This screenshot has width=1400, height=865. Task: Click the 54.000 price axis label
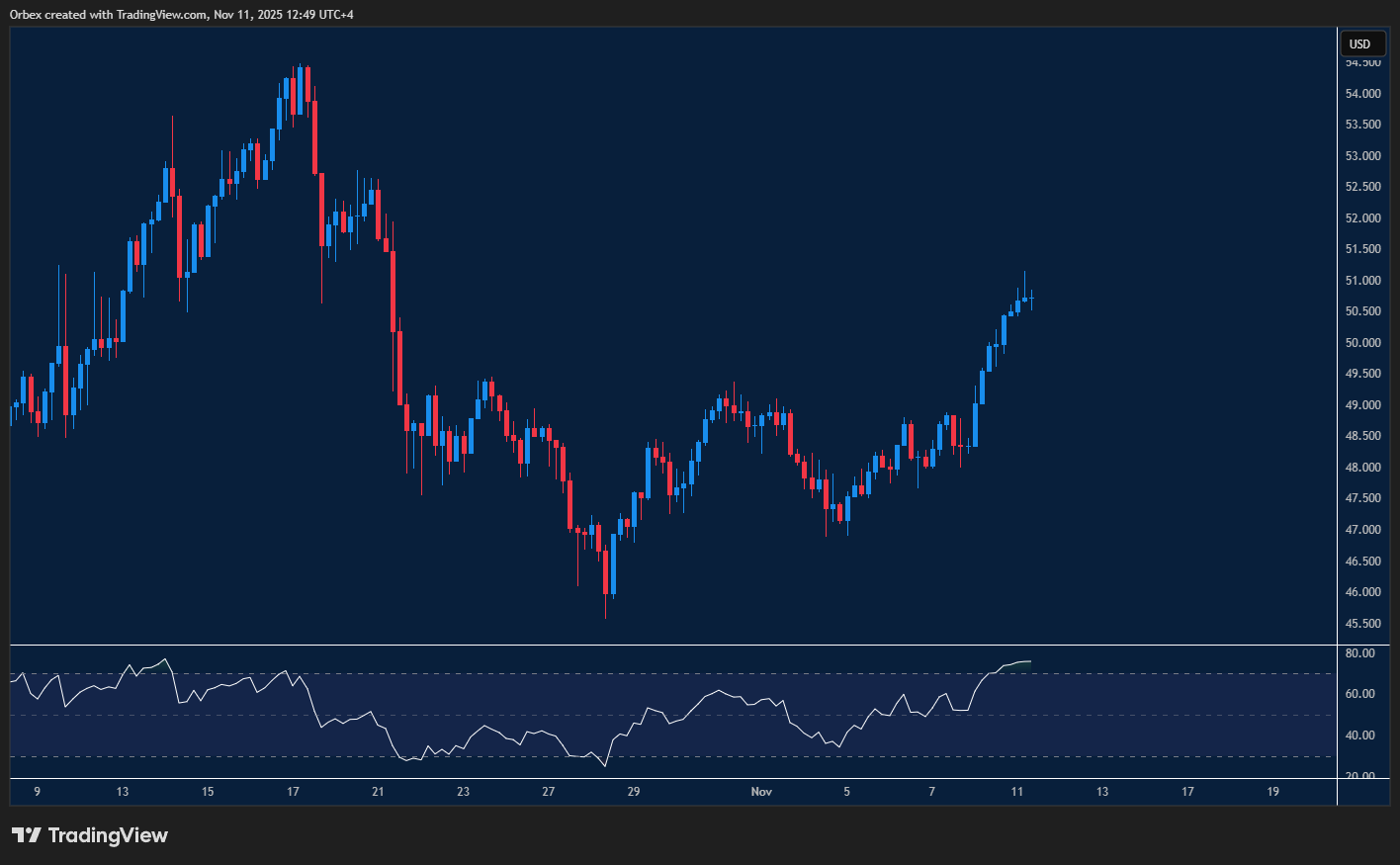1362,94
